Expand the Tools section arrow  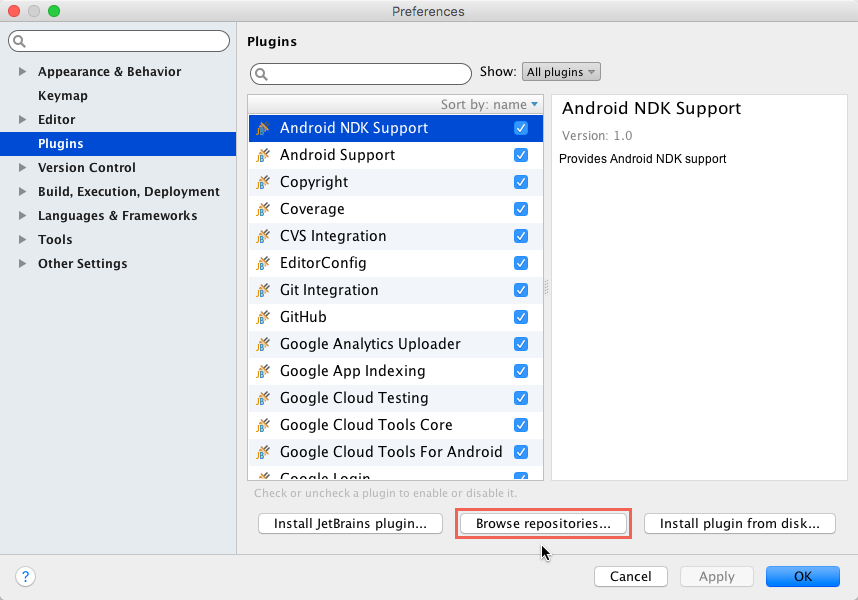point(22,240)
